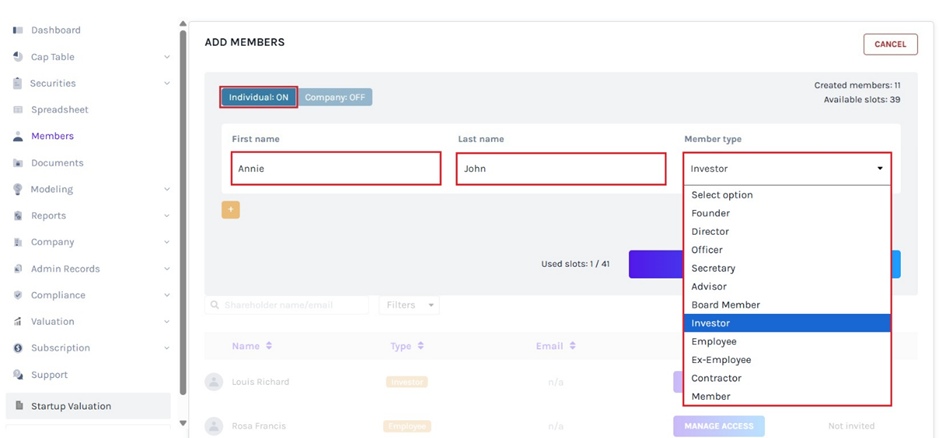Viewport: 939px width, 438px height.
Task: Open the Filters dropdown
Action: 409,305
